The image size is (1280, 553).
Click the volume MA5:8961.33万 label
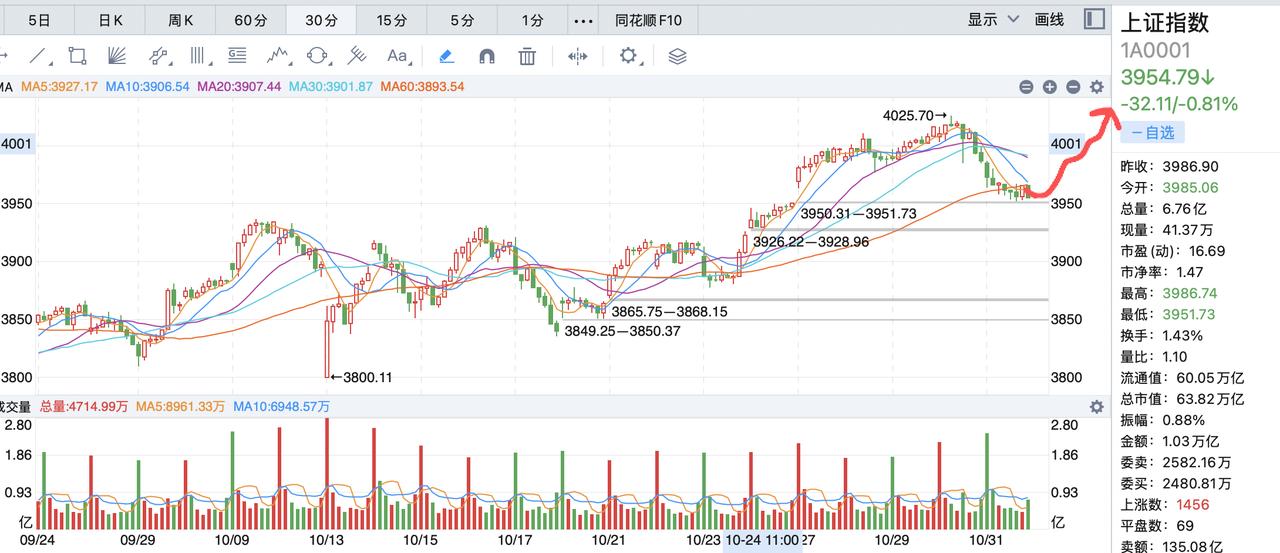coord(180,407)
